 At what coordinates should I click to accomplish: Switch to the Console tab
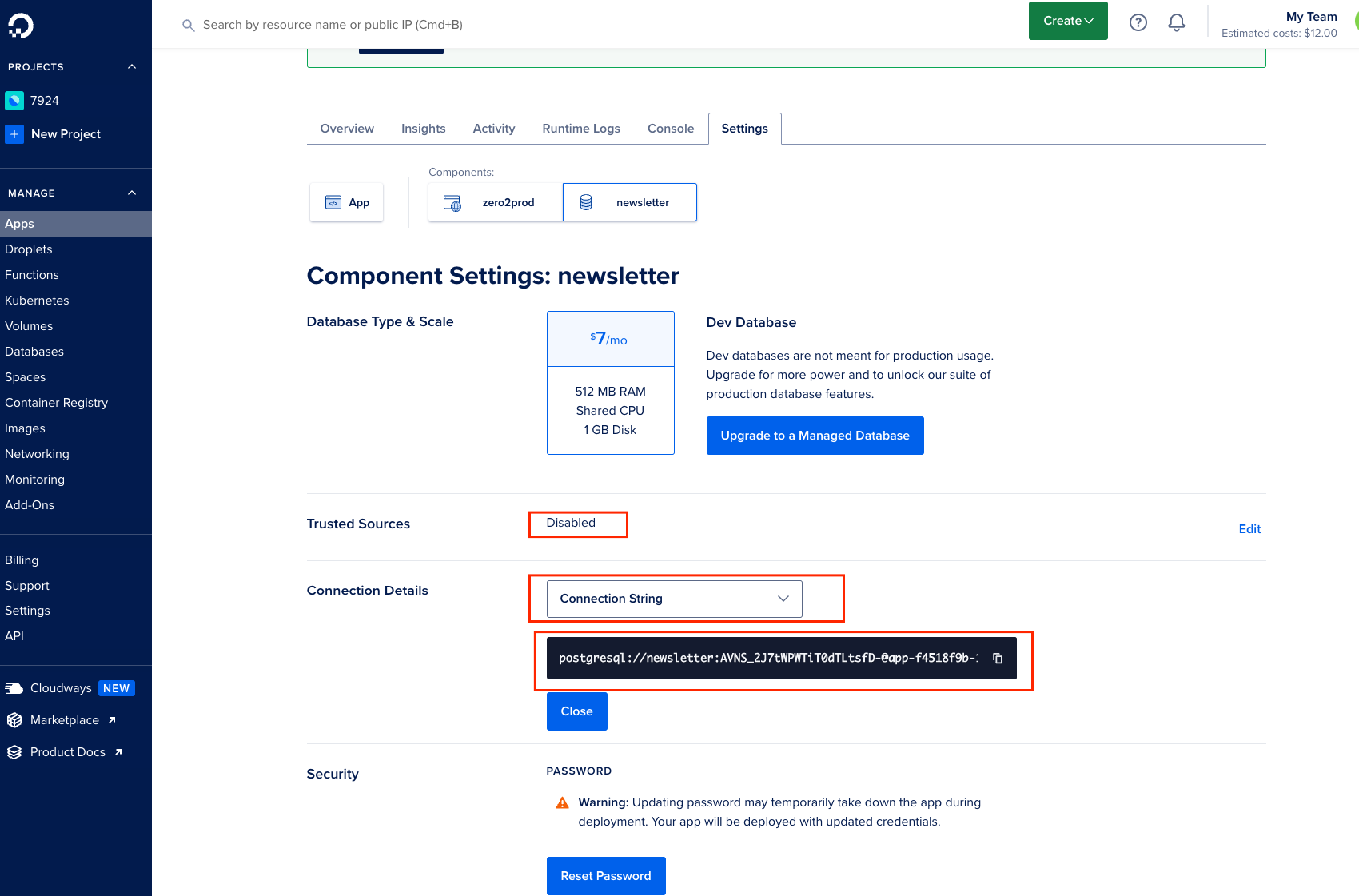(671, 129)
